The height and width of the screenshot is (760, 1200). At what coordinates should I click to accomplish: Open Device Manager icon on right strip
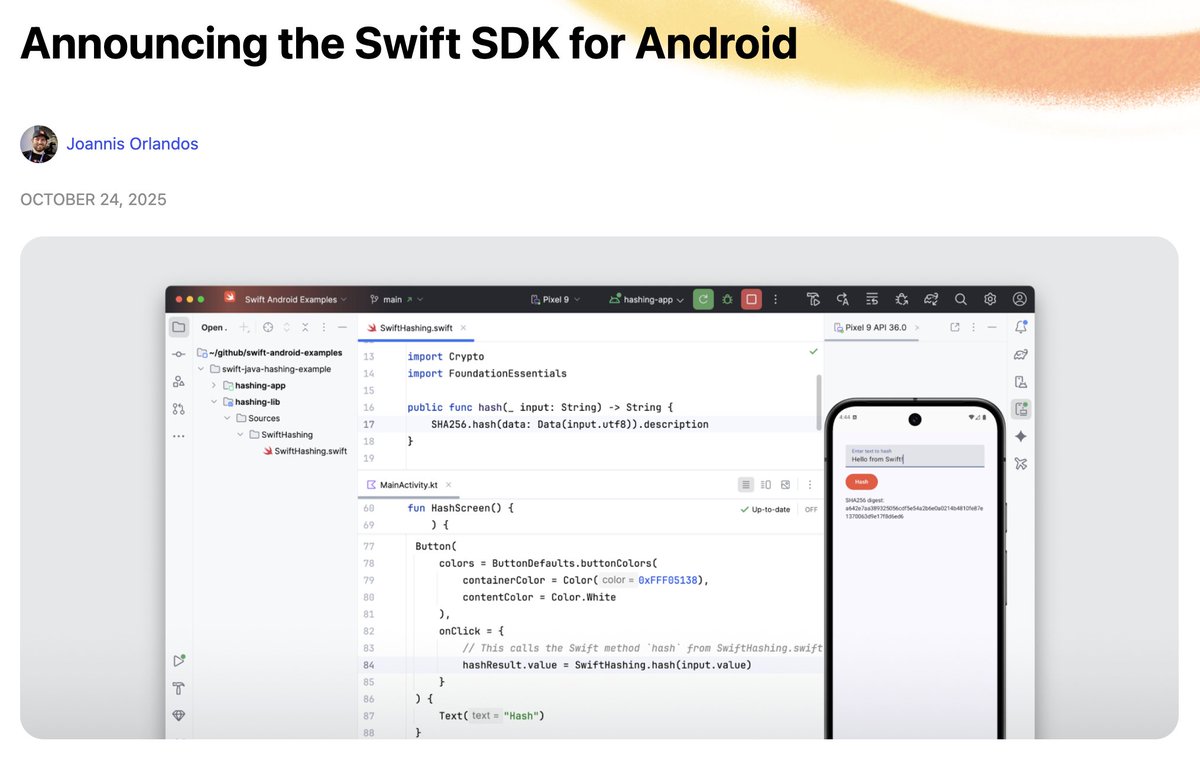click(1021, 381)
